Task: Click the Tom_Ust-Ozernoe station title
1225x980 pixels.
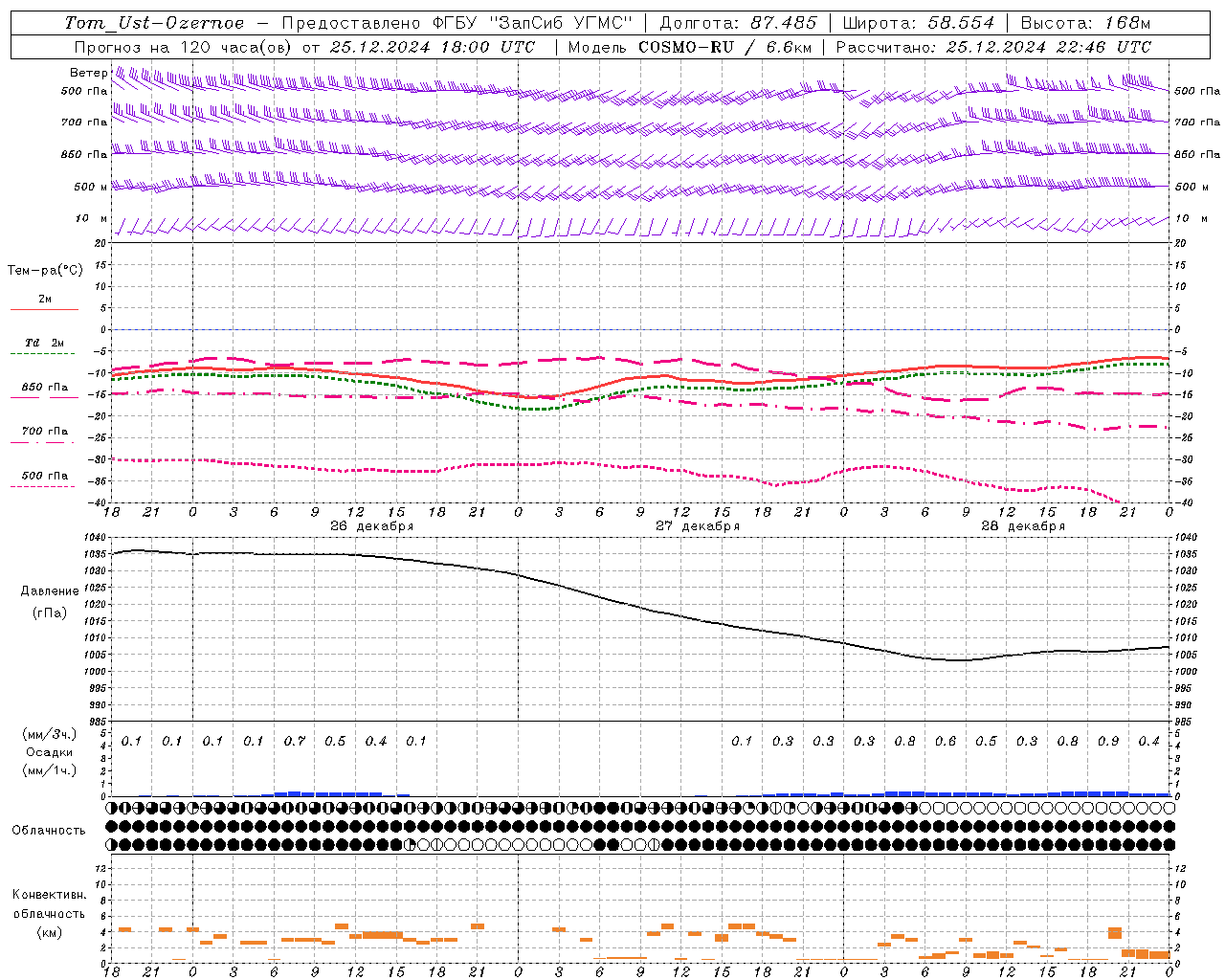Action: pyautogui.click(x=155, y=23)
